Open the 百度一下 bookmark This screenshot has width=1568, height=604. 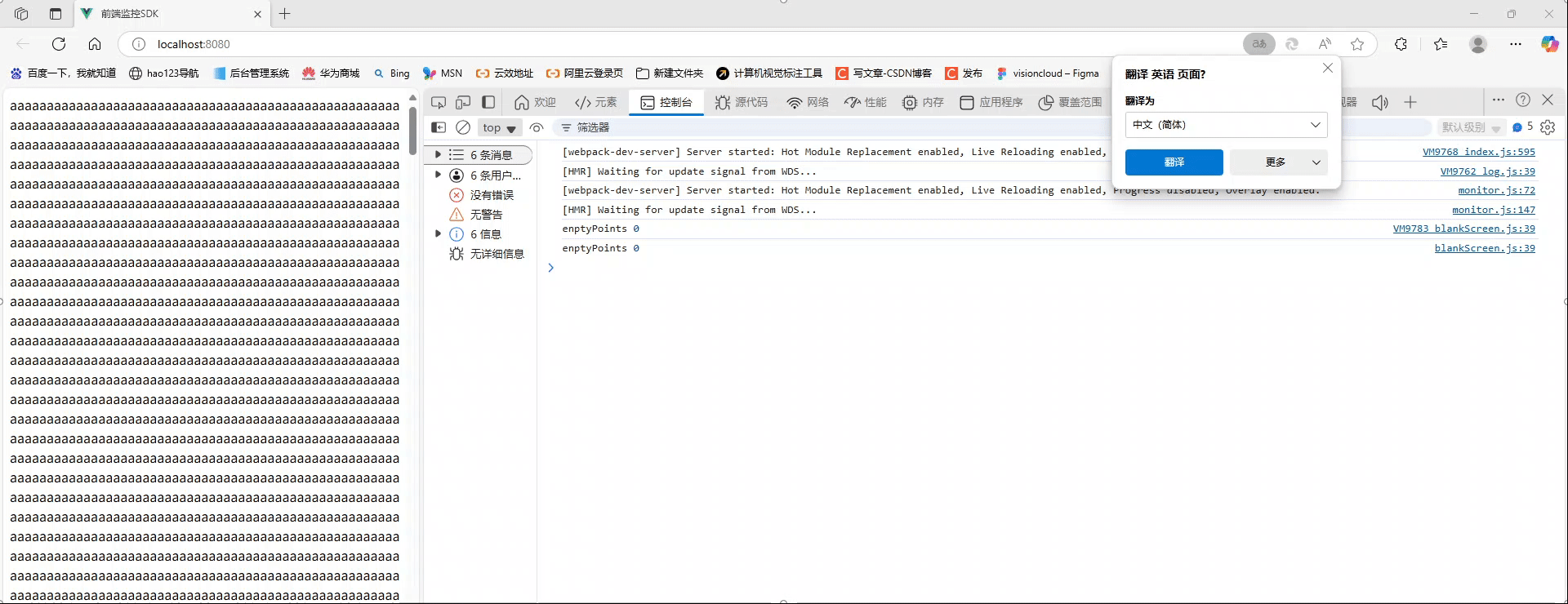63,73
